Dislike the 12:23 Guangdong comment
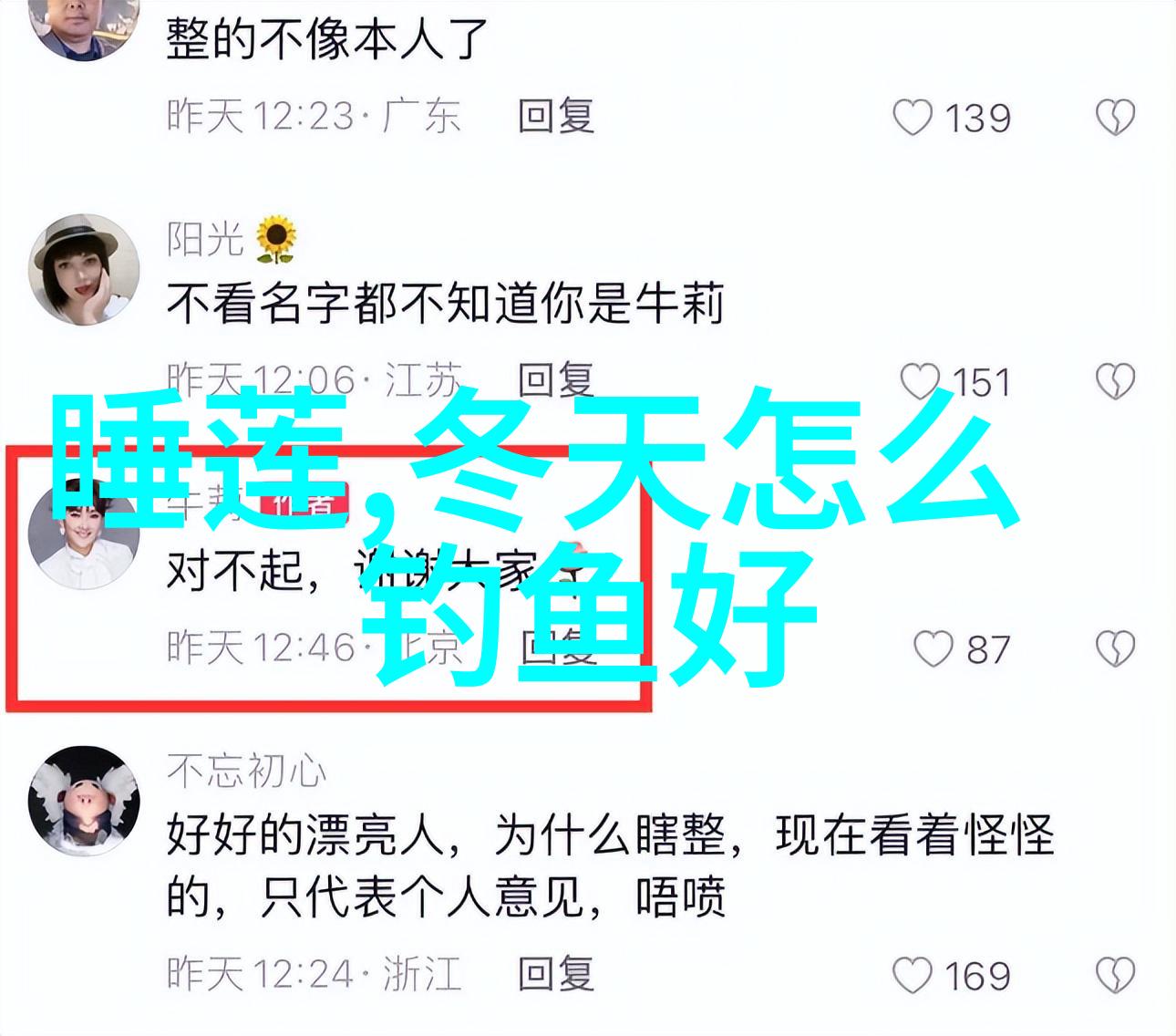Viewport: 1176px width, 1036px height. pos(1114,118)
